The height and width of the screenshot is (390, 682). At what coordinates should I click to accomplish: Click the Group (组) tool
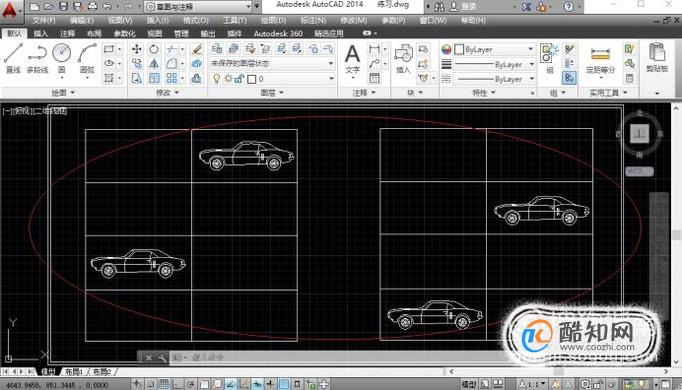click(550, 59)
